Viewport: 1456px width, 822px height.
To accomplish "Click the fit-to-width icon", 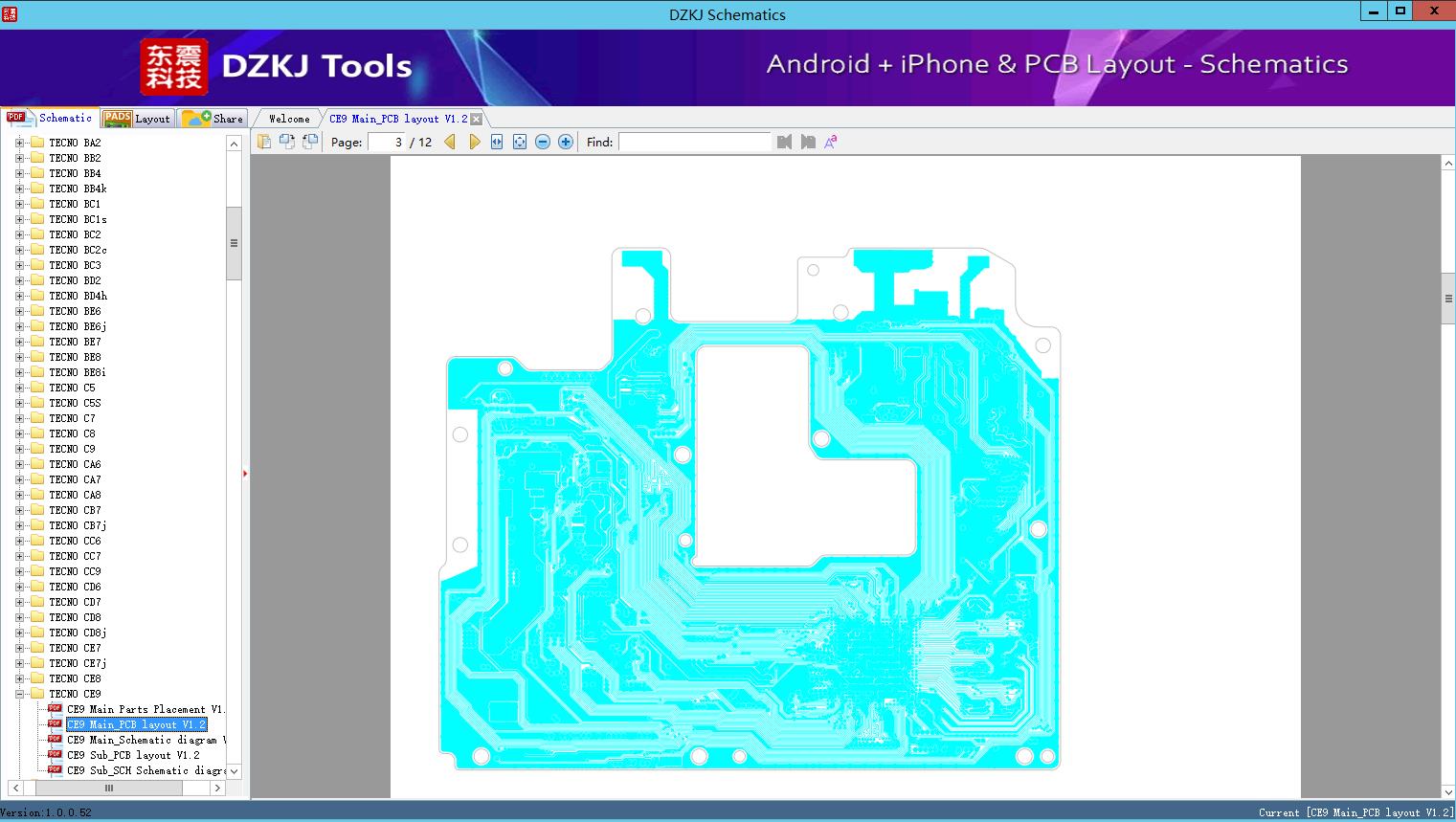I will click(497, 142).
